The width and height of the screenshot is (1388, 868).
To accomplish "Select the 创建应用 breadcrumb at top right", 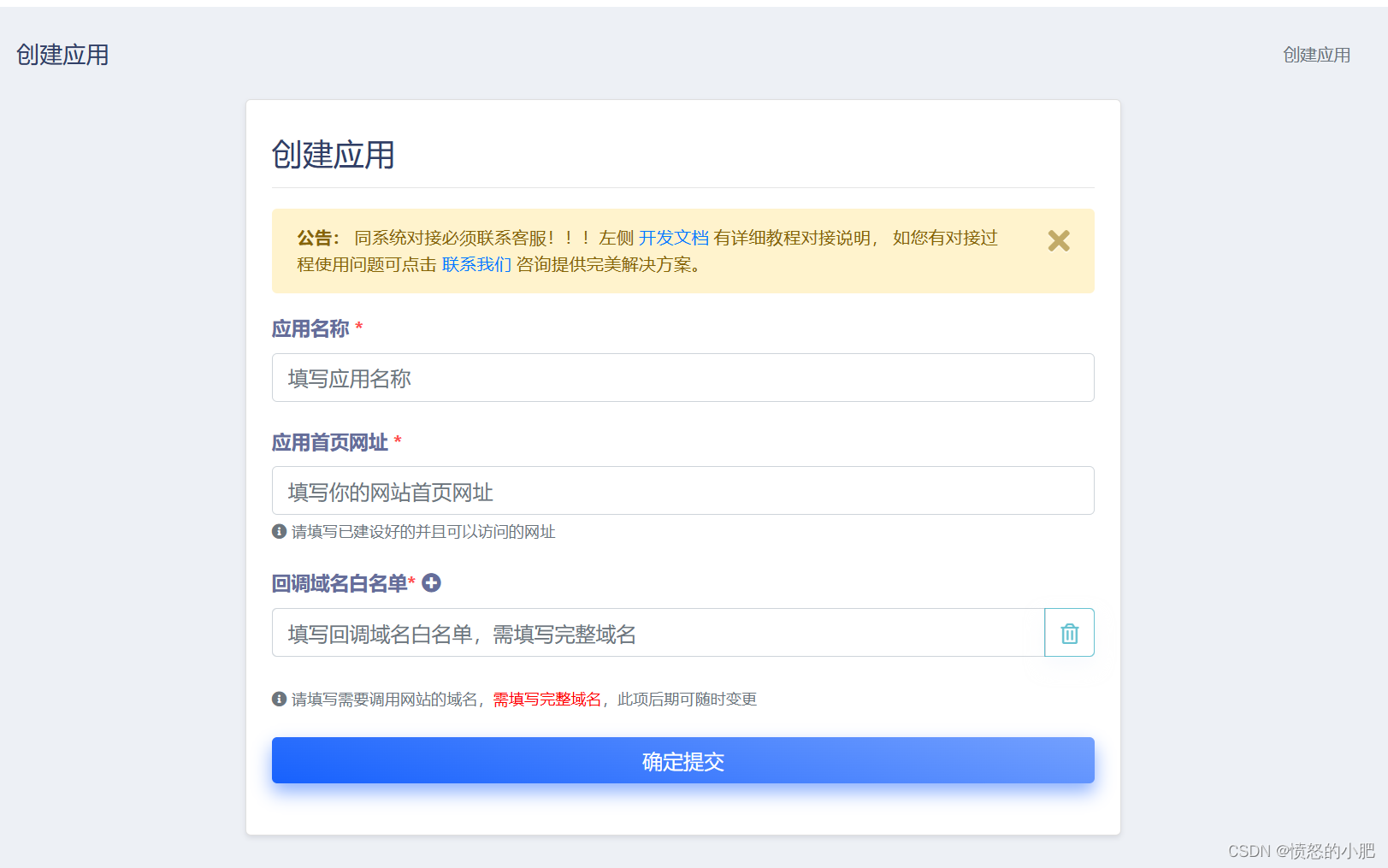I will coord(1315,54).
